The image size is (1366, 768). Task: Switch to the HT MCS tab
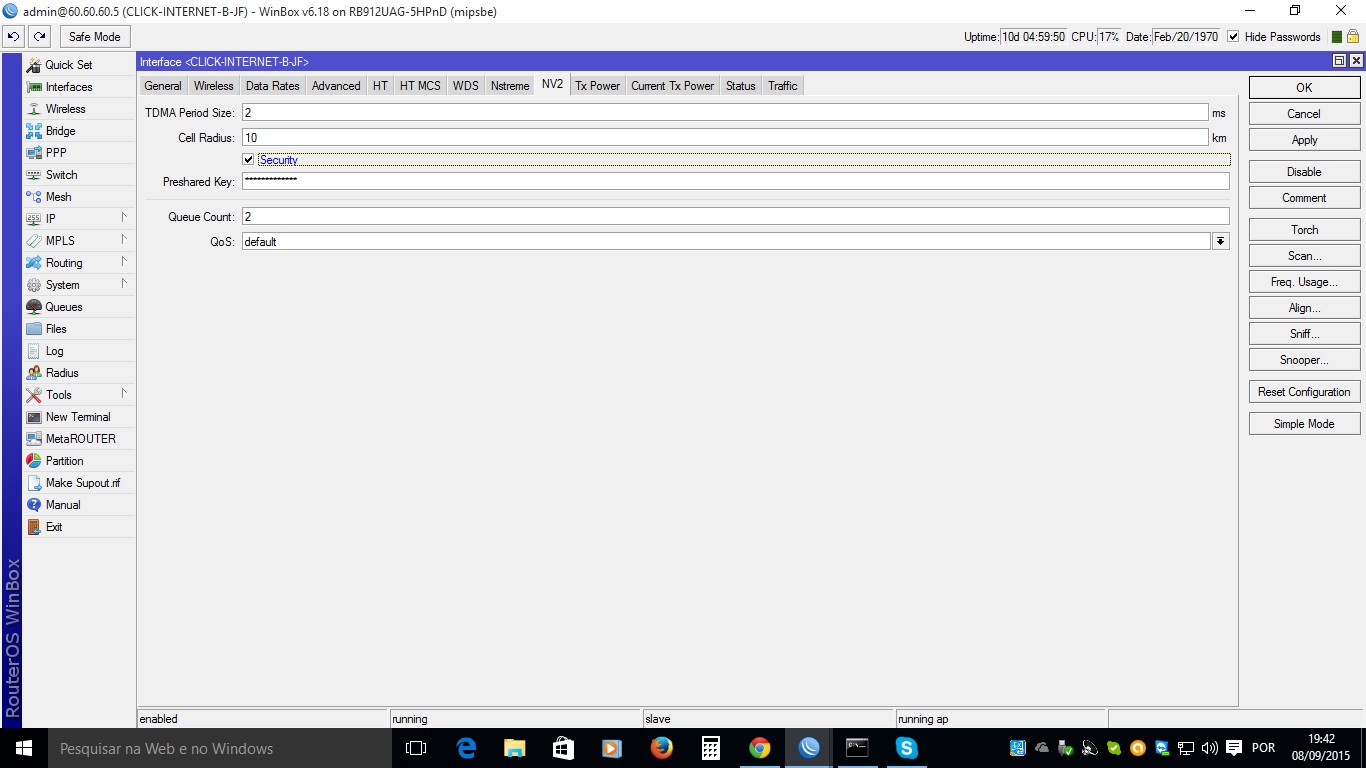(x=420, y=86)
